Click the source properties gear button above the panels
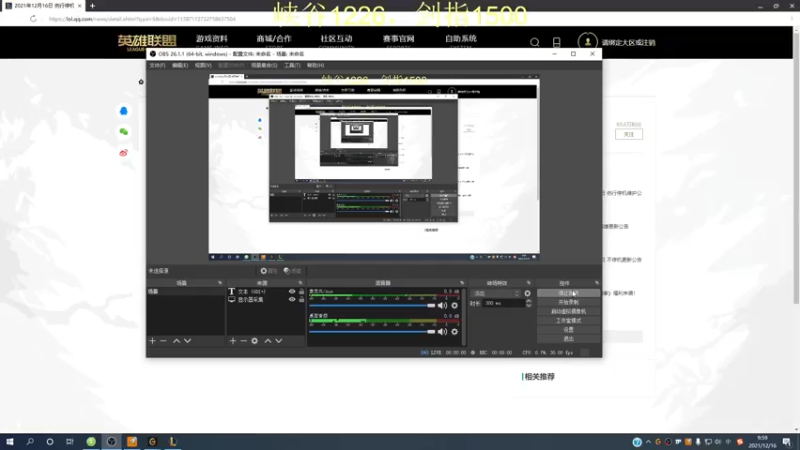Image resolution: width=800 pixels, height=450 pixels. 269,271
